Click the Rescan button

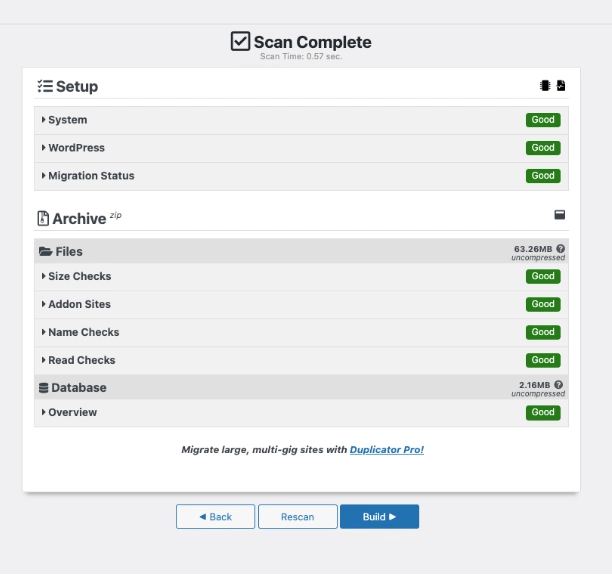click(x=297, y=517)
